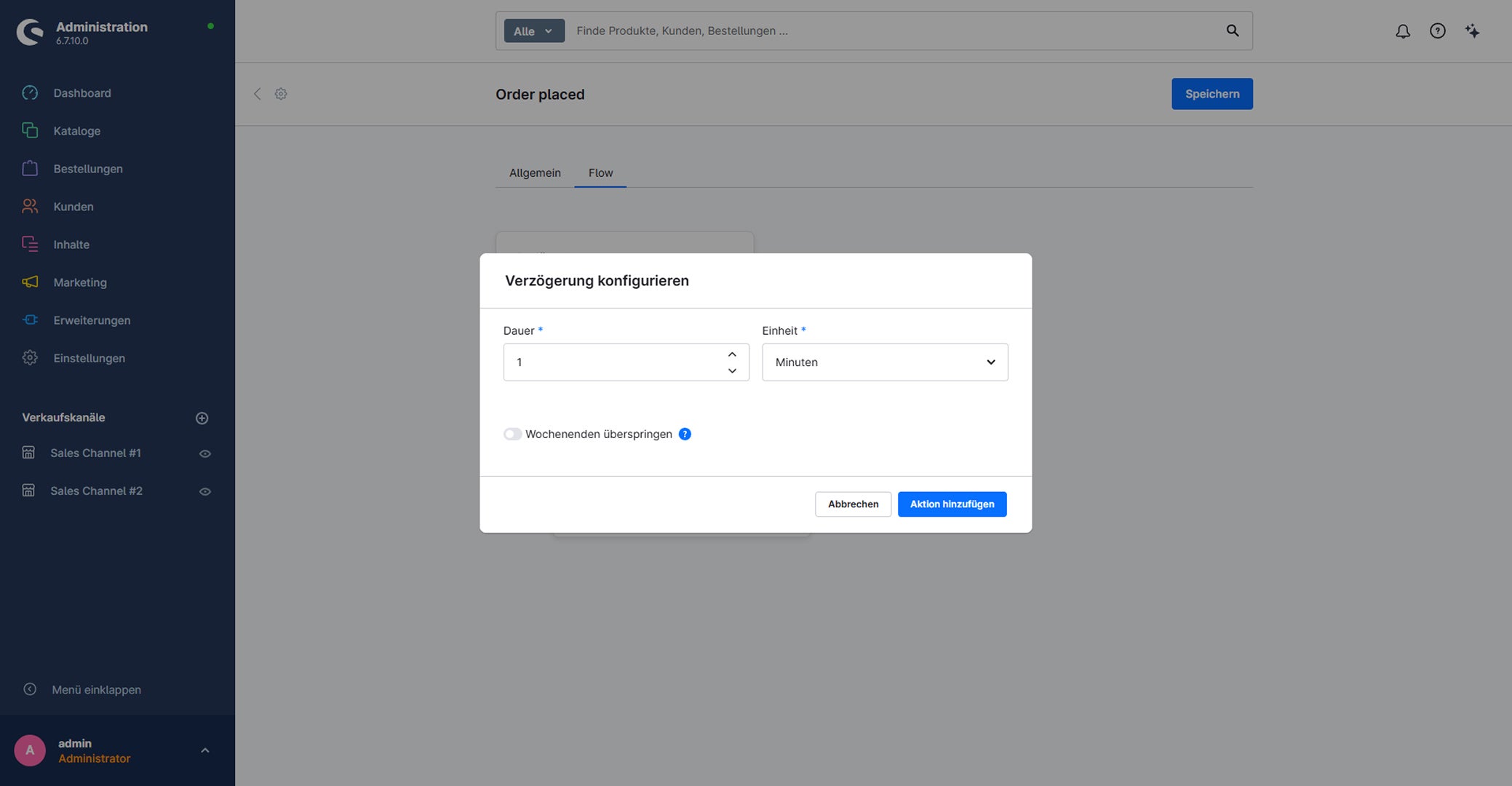
Task: Expand the Alle search filter dropdown
Action: [534, 31]
